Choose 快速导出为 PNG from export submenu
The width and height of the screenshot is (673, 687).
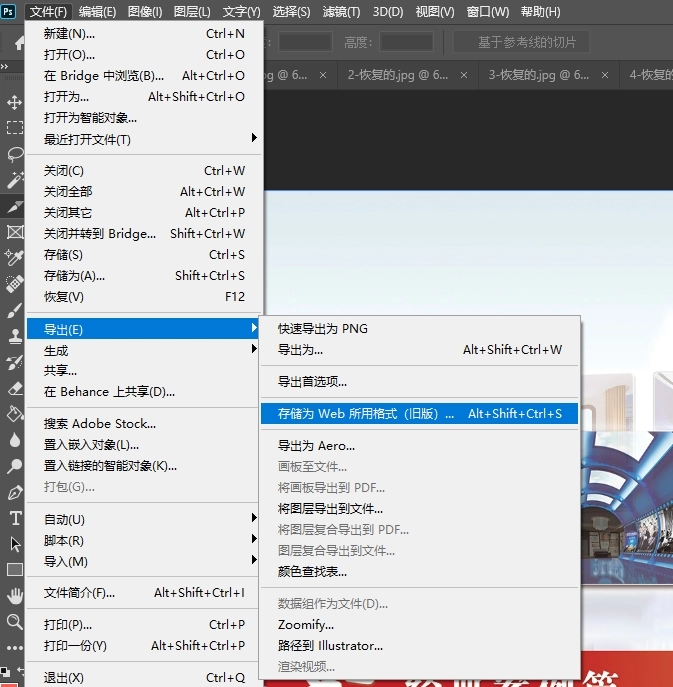pos(323,329)
